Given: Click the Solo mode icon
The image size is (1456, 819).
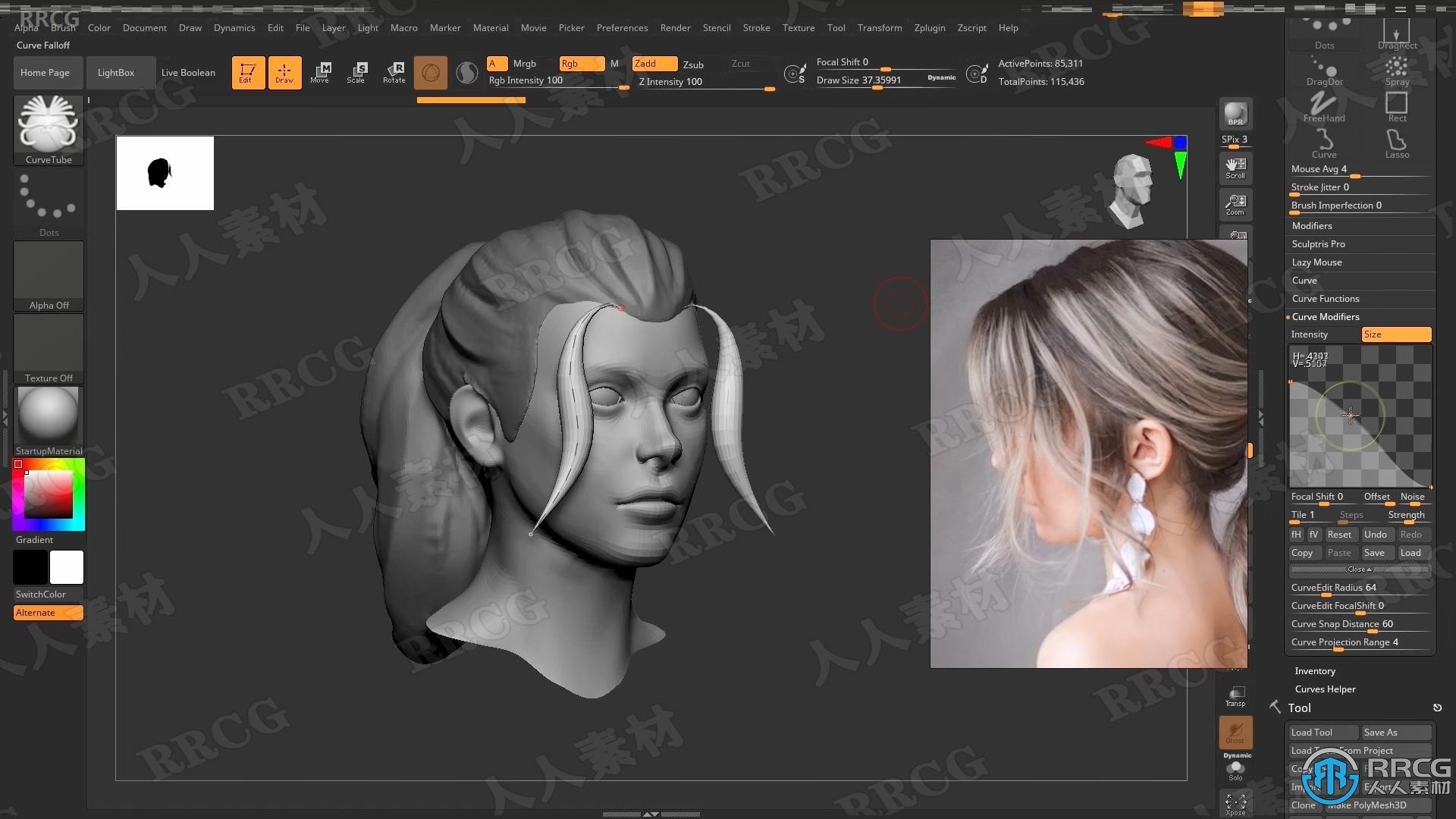Looking at the screenshot, I should (1236, 768).
